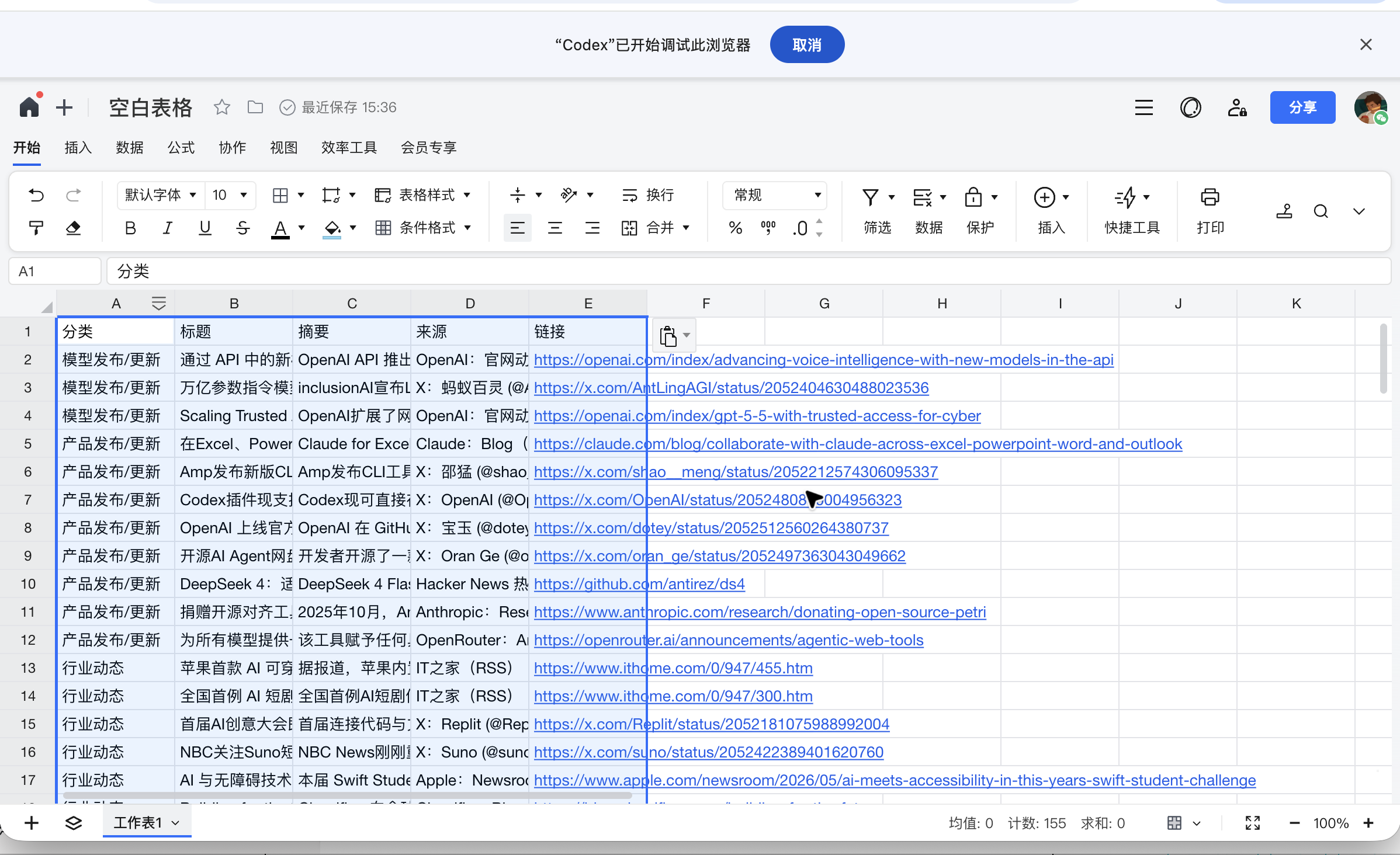Click the 保护 lock icon

click(973, 198)
